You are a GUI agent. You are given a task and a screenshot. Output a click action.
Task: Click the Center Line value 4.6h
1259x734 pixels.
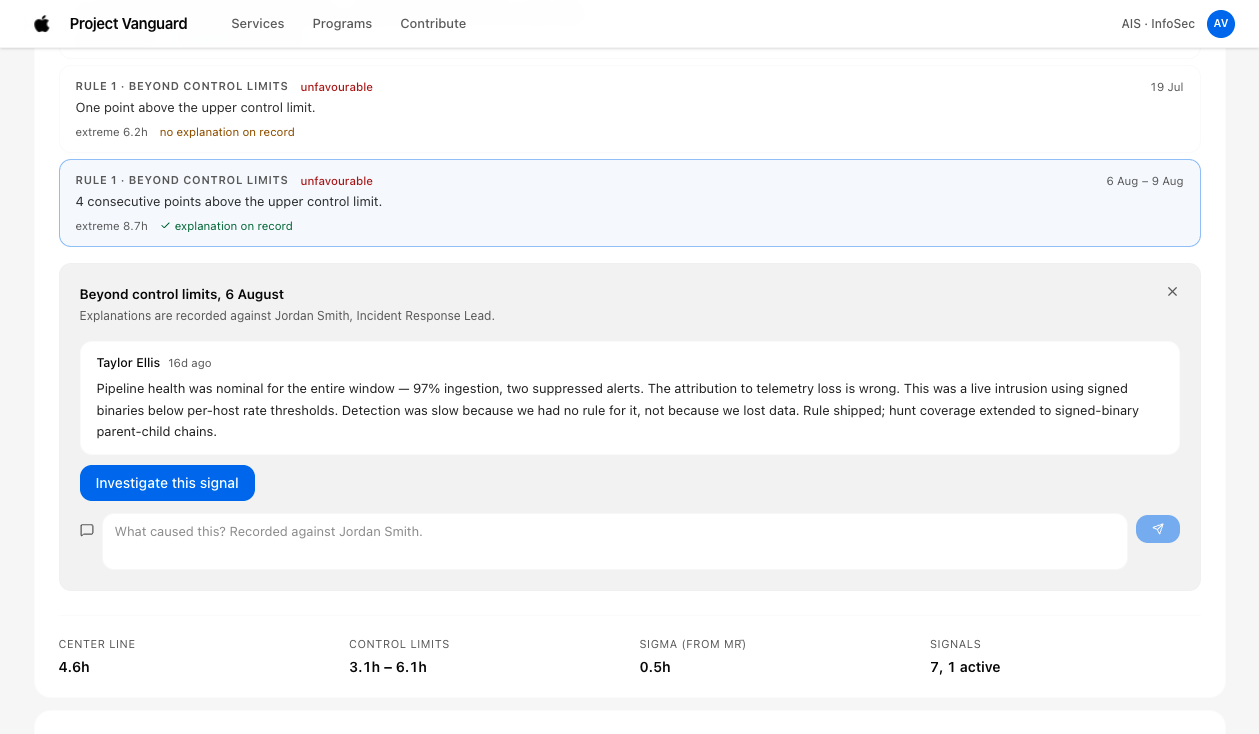click(x=74, y=667)
